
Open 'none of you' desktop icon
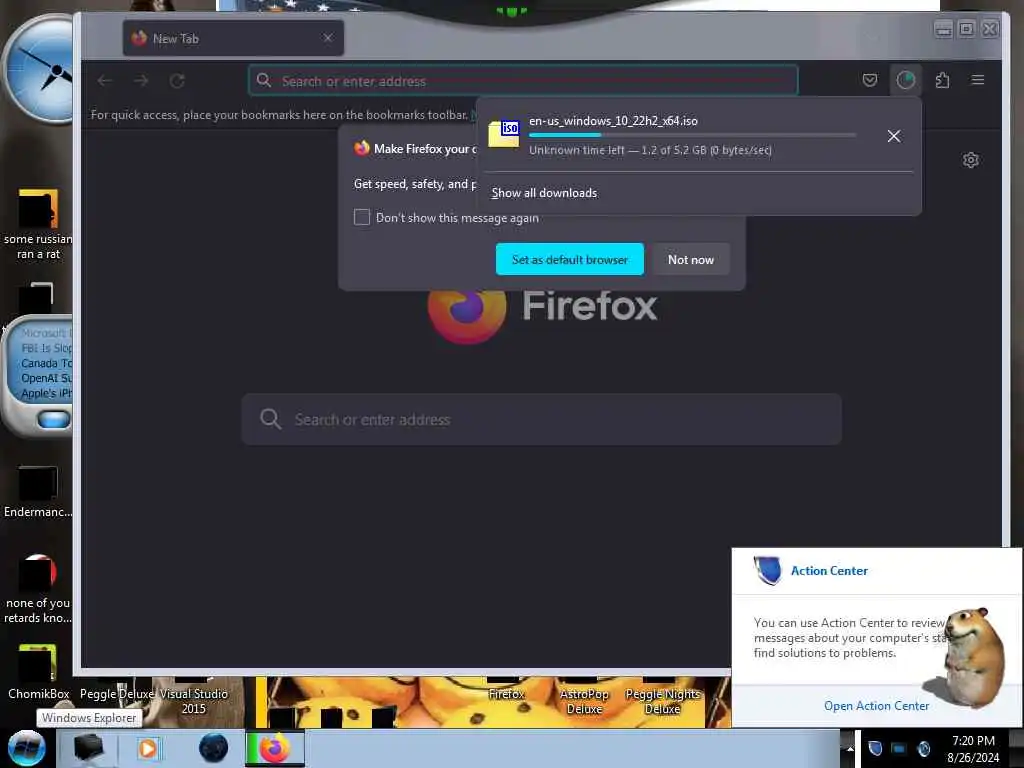38,589
